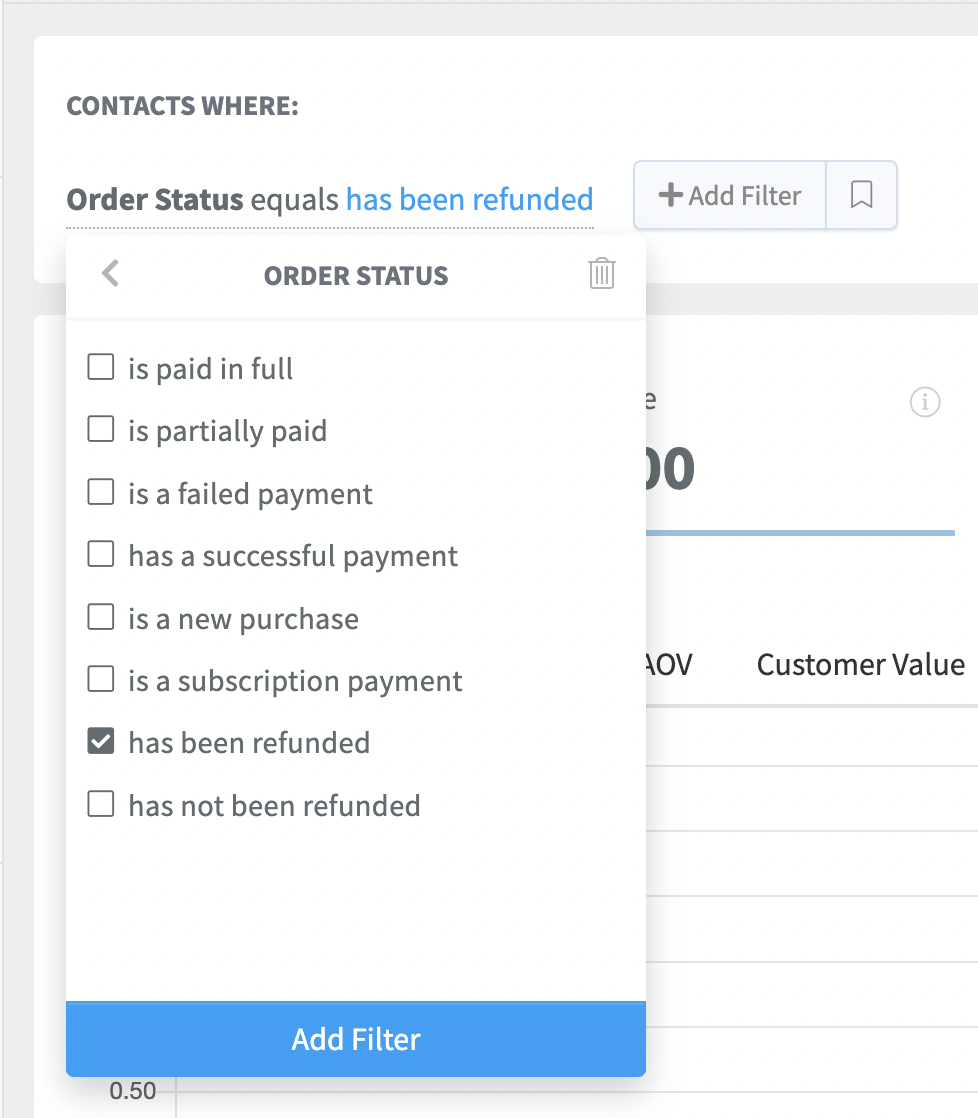Image resolution: width=978 pixels, height=1118 pixels.
Task: Select 'has a successful payment' checkbox
Action: point(101,554)
